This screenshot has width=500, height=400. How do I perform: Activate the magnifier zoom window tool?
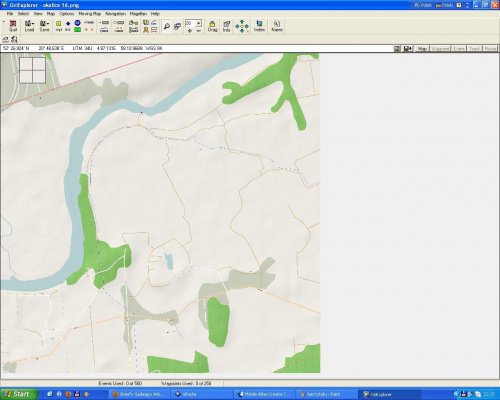166,26
